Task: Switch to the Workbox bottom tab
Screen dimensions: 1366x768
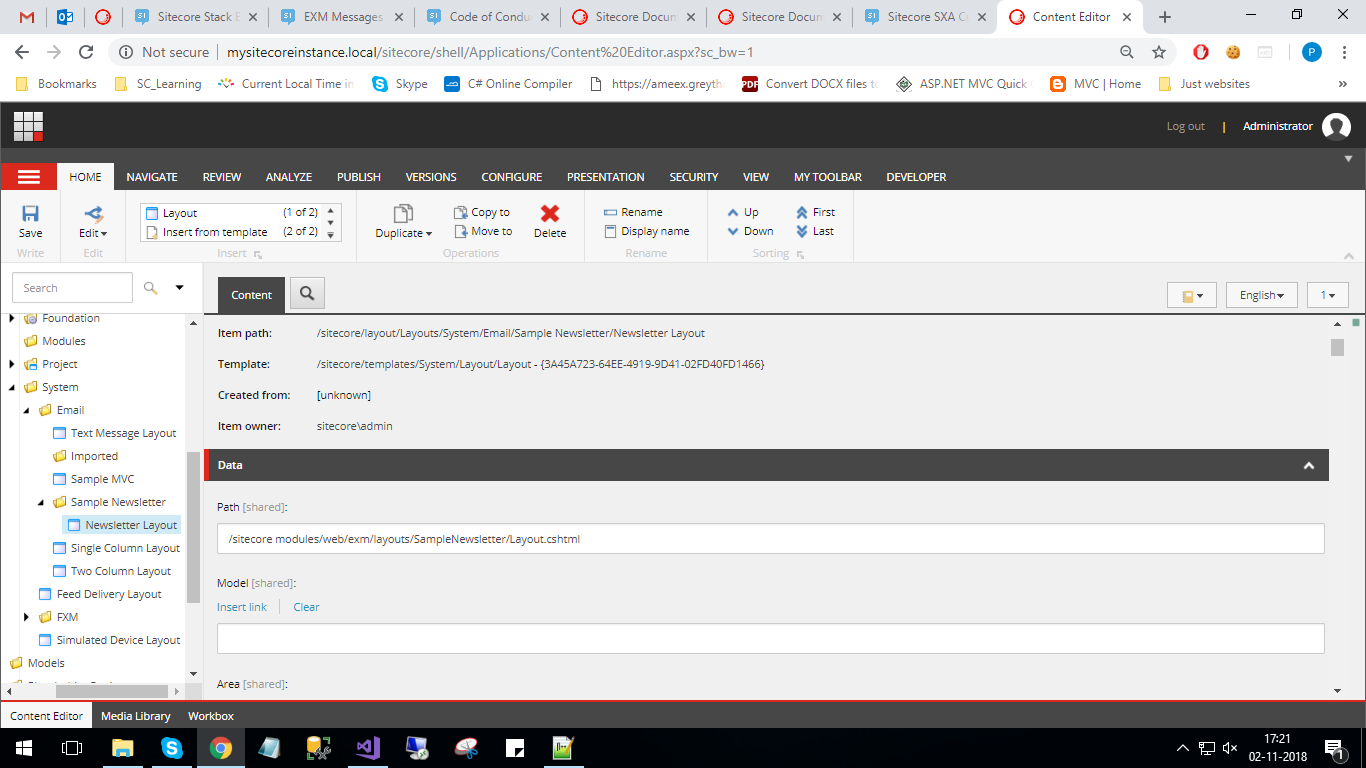Action: (x=211, y=716)
